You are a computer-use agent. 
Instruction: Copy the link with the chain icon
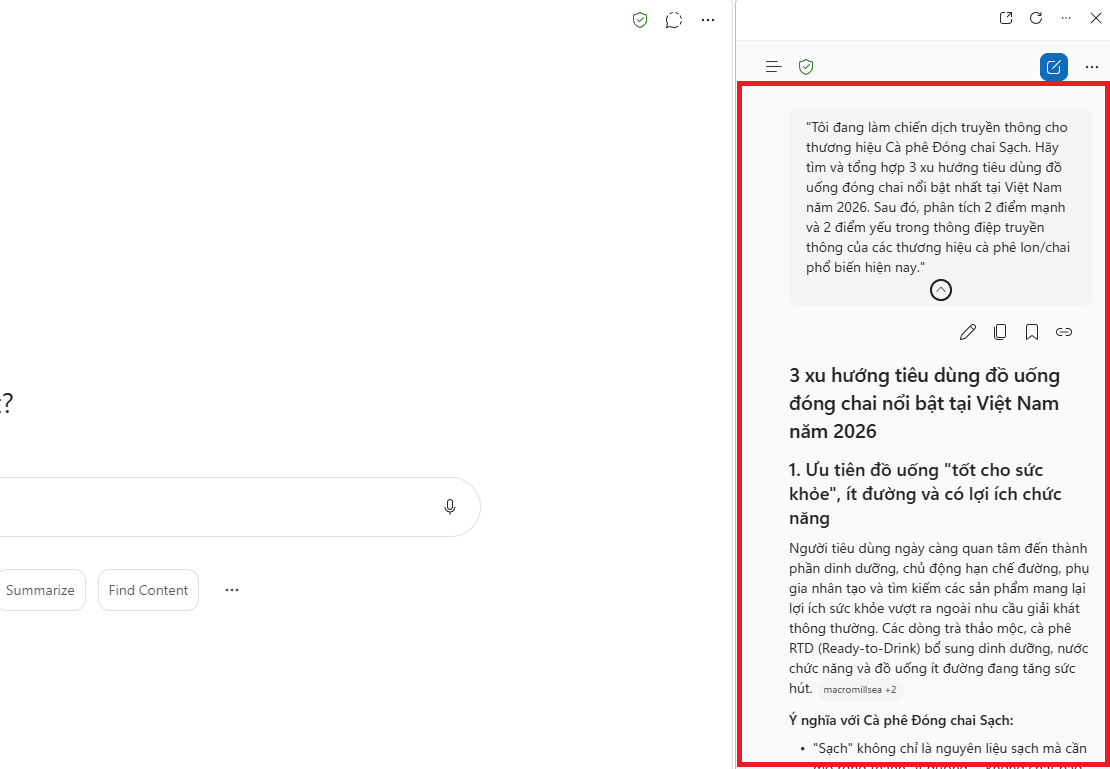pyautogui.click(x=1064, y=332)
